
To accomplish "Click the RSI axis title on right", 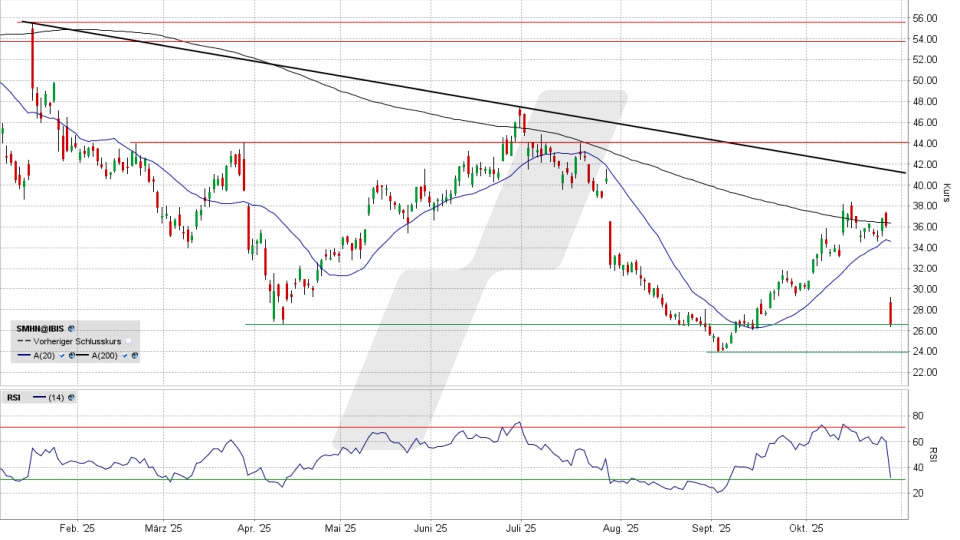I will pyautogui.click(x=934, y=454).
